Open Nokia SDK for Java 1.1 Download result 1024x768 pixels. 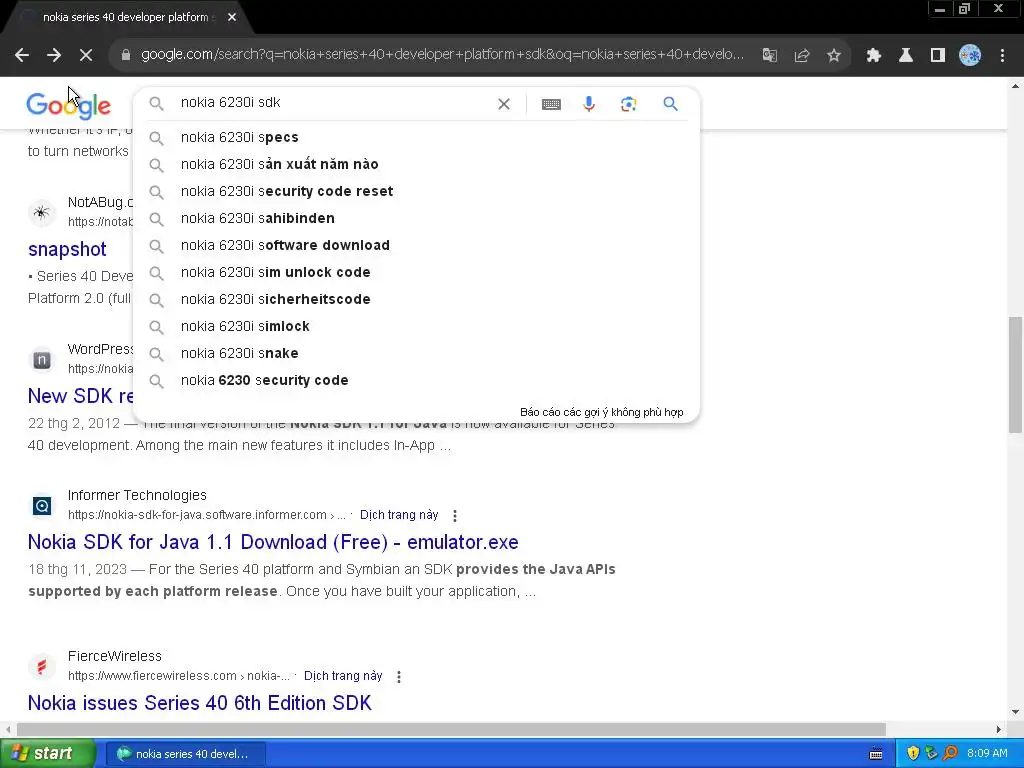tap(273, 542)
